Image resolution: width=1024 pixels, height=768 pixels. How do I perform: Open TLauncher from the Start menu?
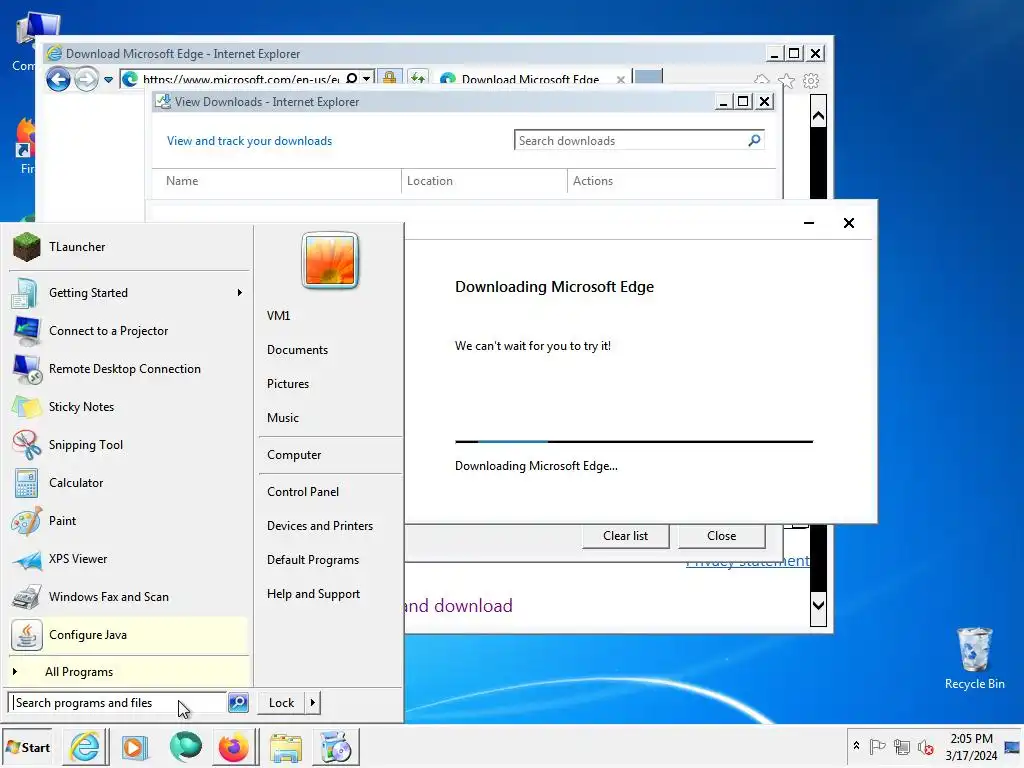[129, 247]
